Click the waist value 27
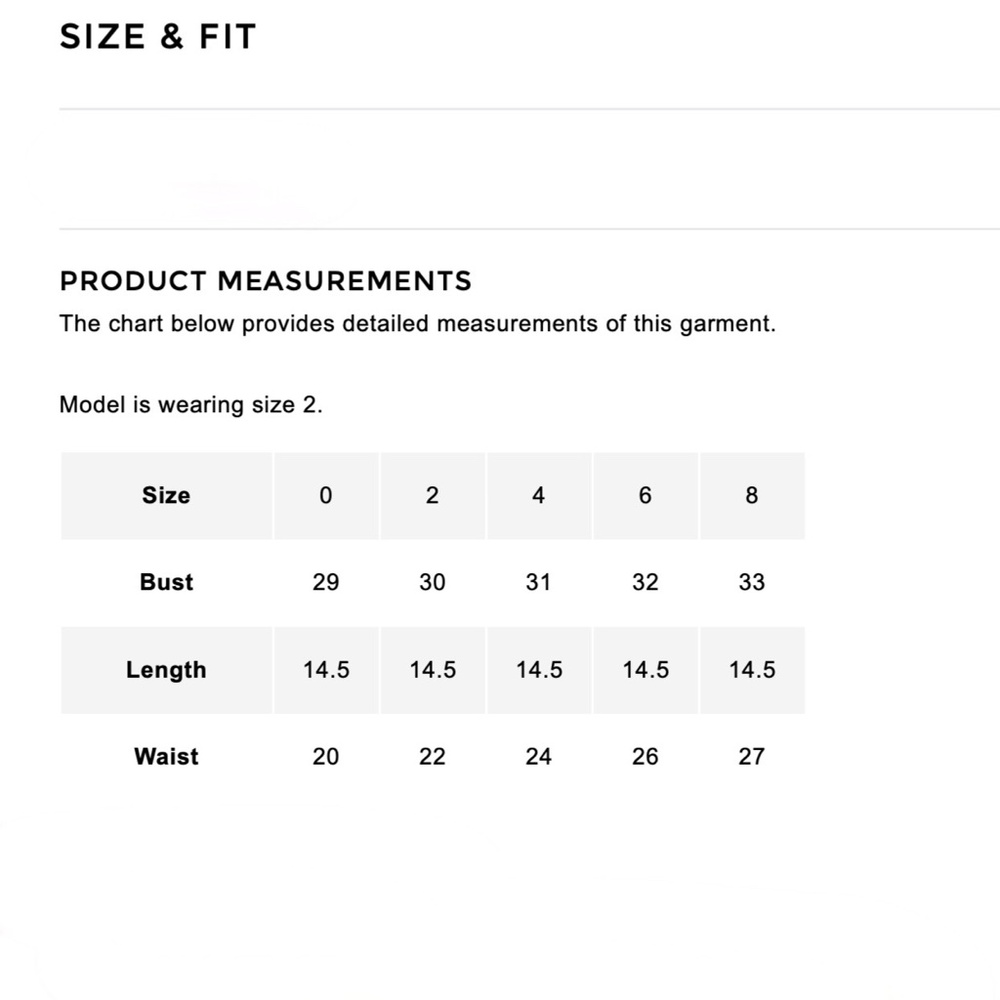The height and width of the screenshot is (1000, 1000). click(752, 757)
